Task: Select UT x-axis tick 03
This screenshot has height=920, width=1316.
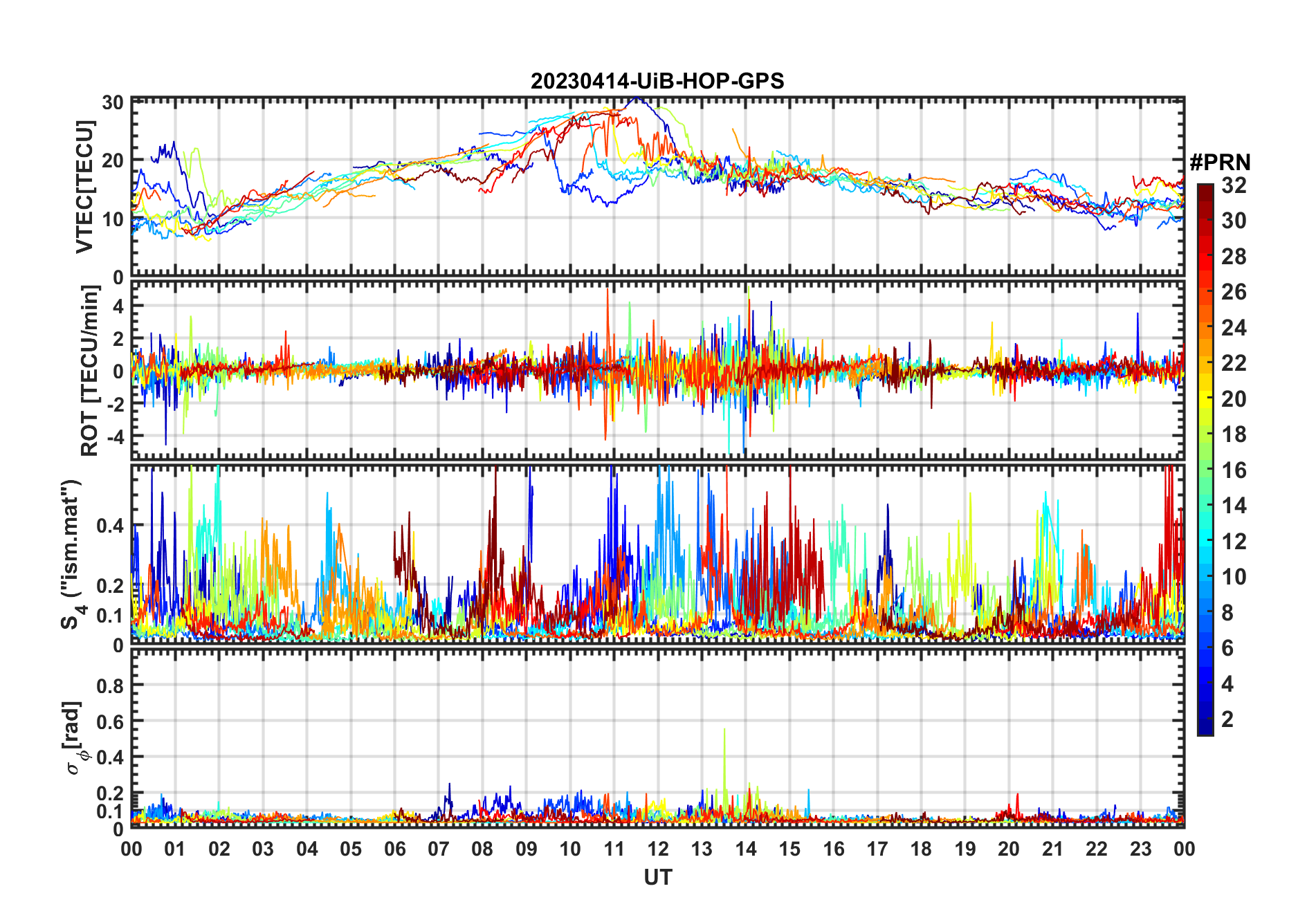Action: tap(263, 849)
